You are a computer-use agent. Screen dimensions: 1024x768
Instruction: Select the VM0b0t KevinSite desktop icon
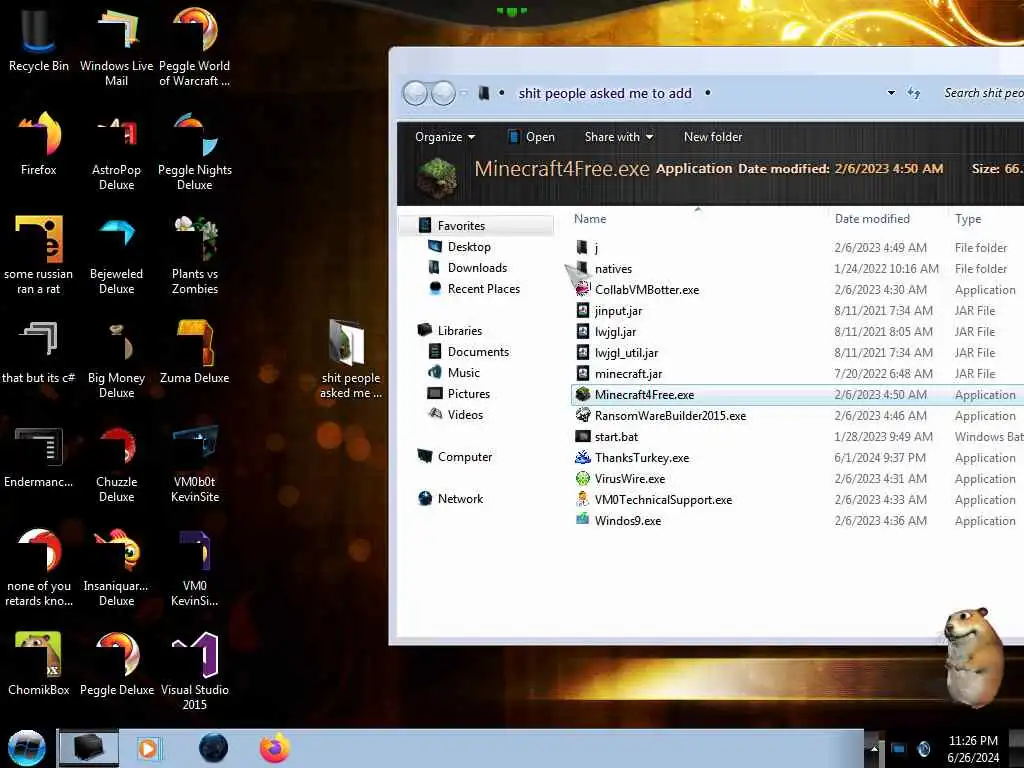(195, 464)
